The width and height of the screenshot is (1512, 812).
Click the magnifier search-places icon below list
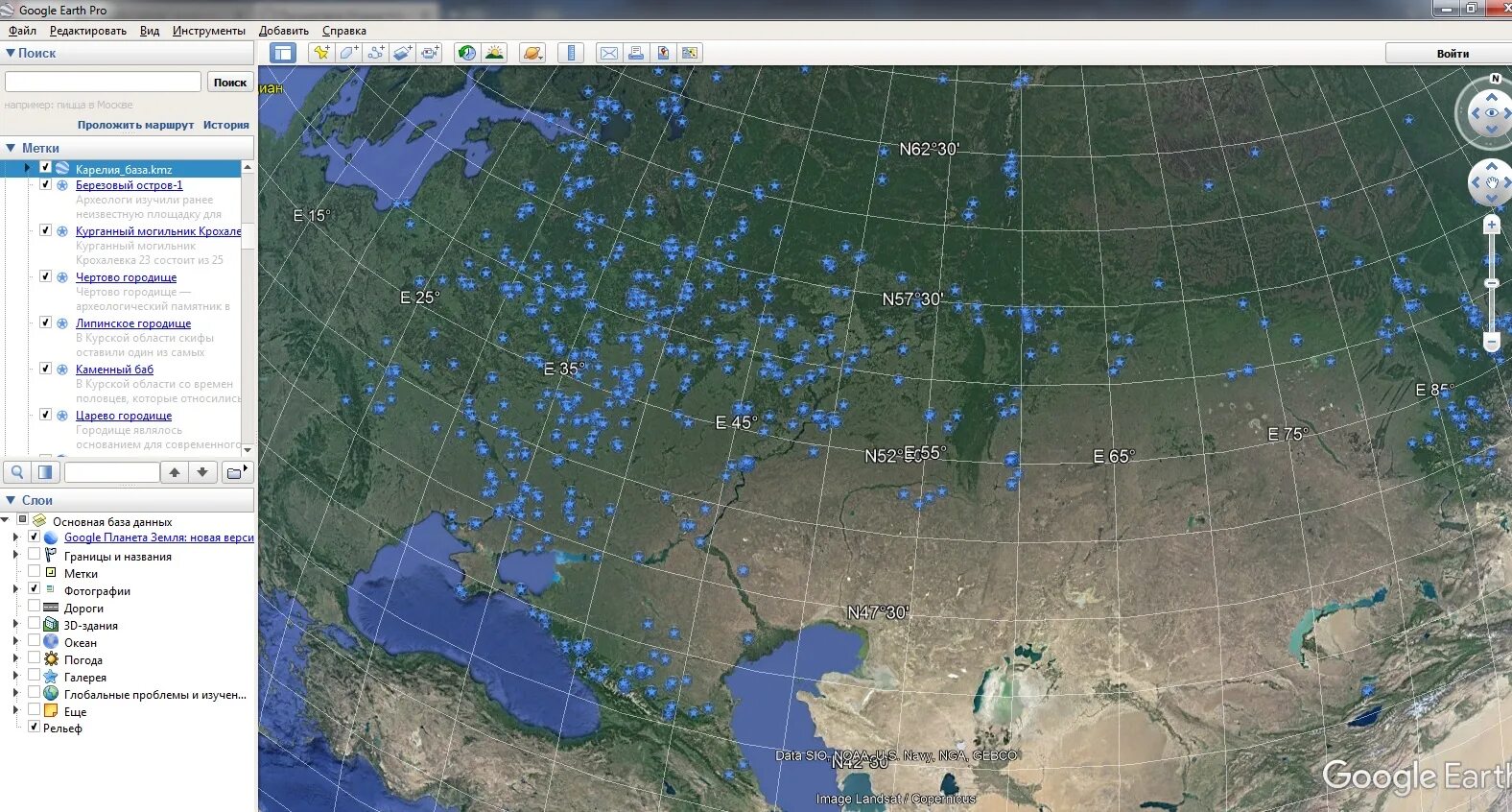[x=17, y=471]
